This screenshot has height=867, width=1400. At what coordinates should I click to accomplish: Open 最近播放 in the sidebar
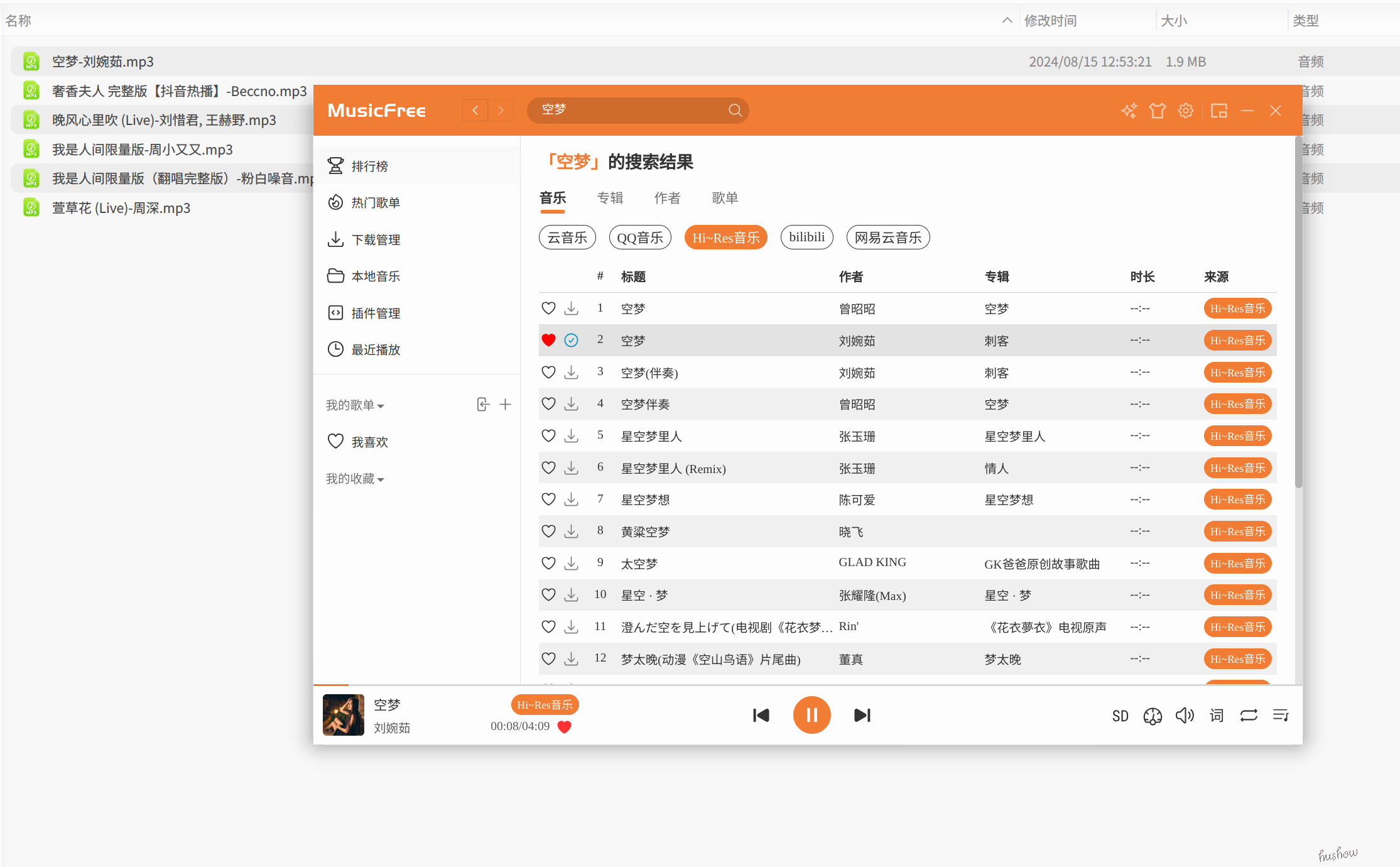point(417,349)
